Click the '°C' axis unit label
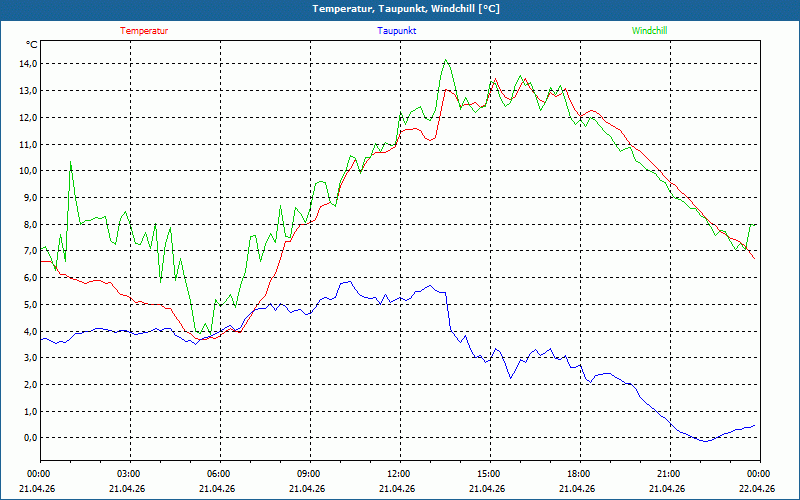Image resolution: width=800 pixels, height=500 pixels. point(32,45)
